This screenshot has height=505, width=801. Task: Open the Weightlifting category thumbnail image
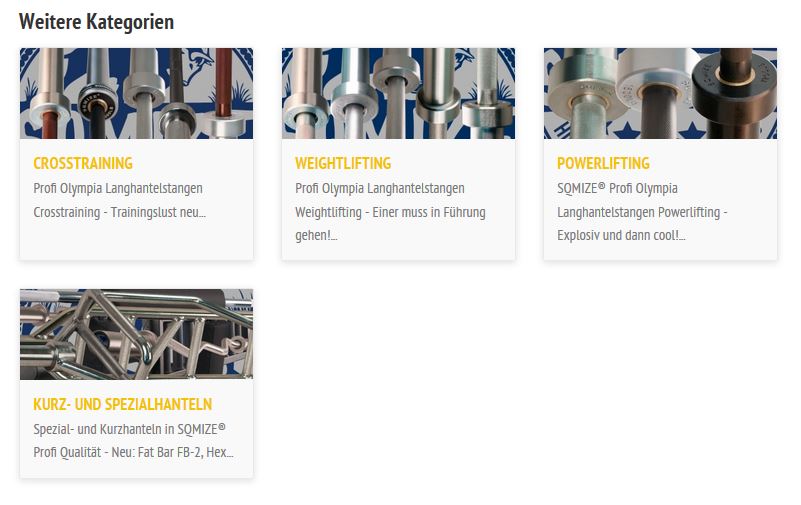tap(398, 93)
